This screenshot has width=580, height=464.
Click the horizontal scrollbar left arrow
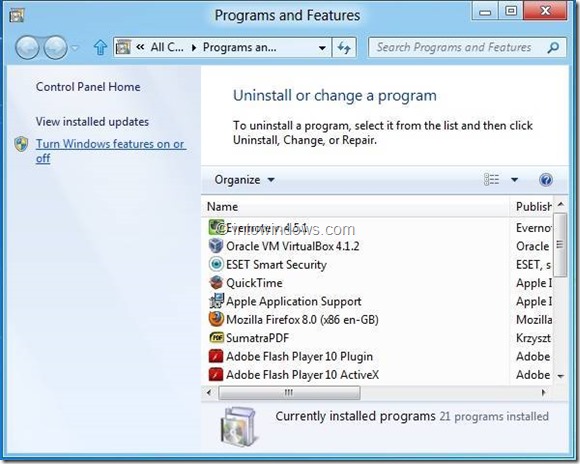point(209,393)
